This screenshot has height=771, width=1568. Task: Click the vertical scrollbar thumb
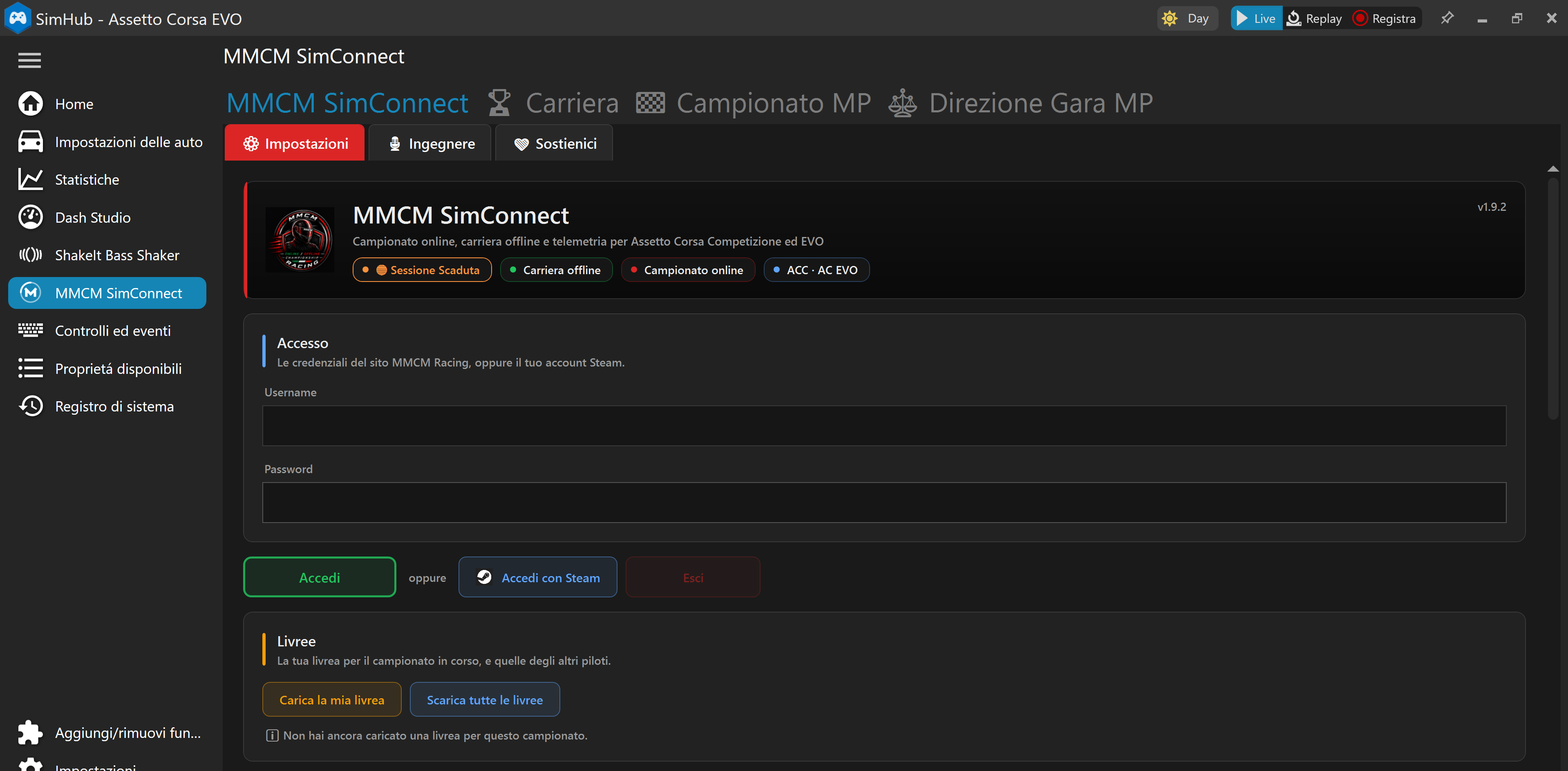[x=1553, y=298]
